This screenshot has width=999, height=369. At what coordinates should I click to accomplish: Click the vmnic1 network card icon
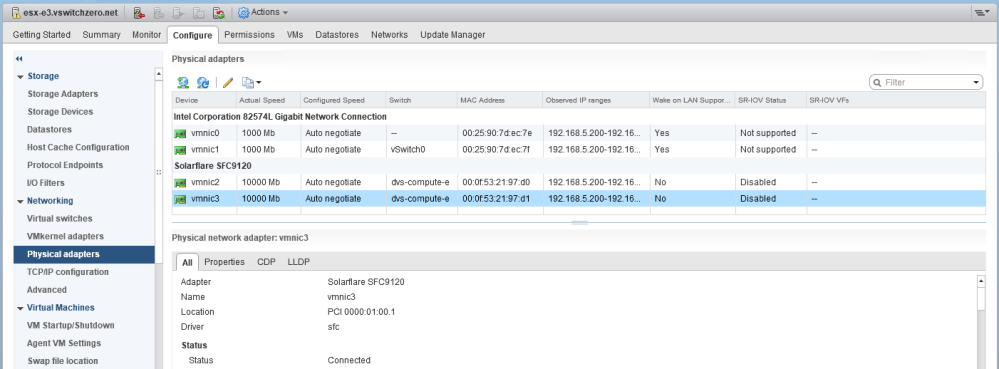click(x=180, y=150)
